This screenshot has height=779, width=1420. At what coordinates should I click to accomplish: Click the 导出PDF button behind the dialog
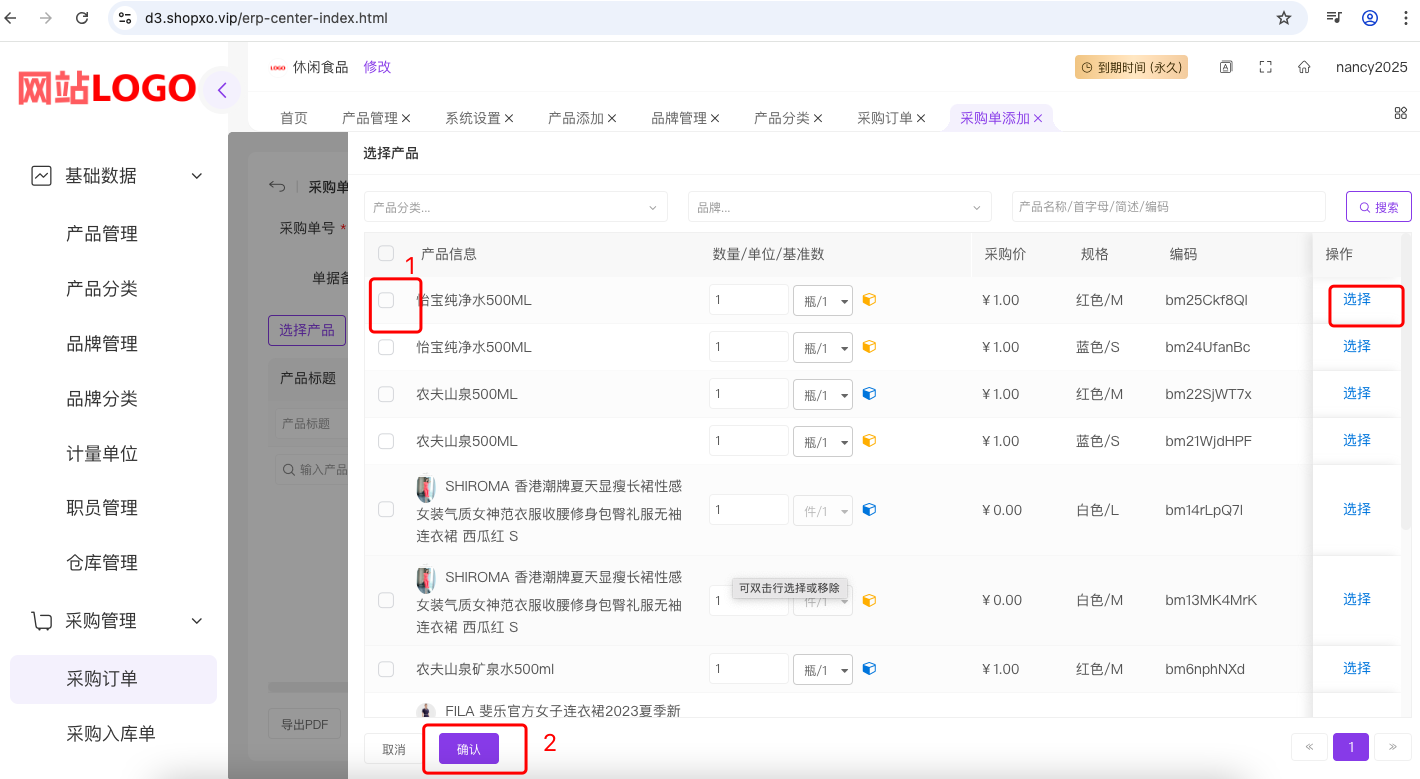[x=305, y=725]
